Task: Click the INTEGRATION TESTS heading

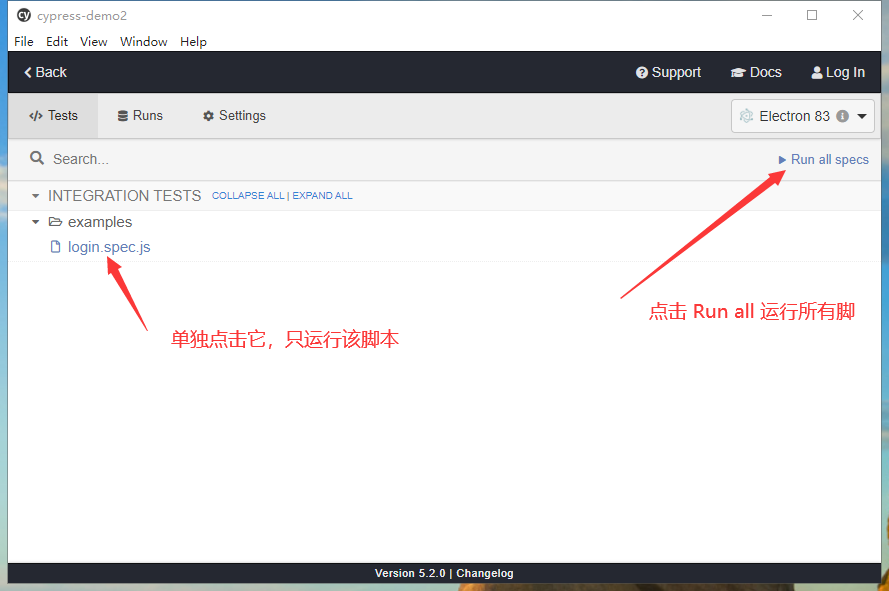Action: point(124,196)
